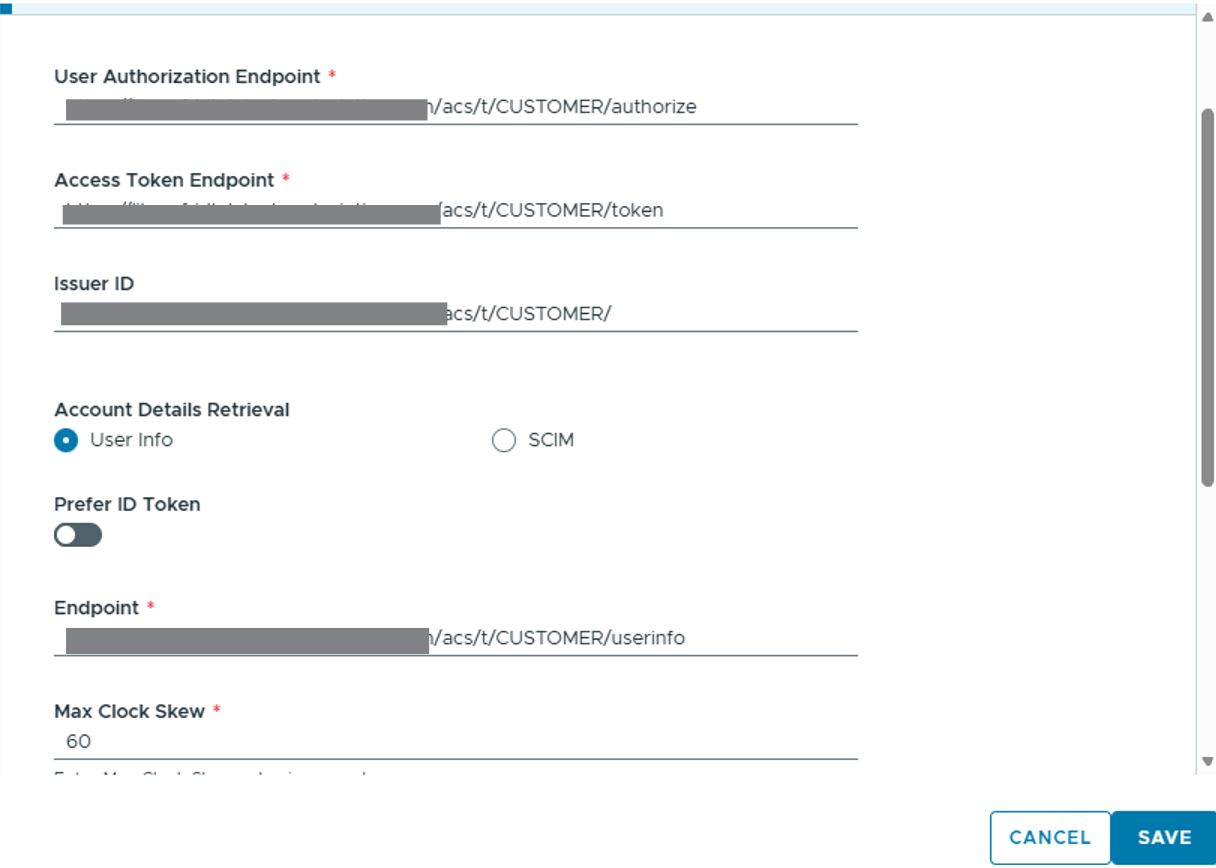1216x868 pixels.
Task: Click the scrollbar track below the thumb
Action: 1207,620
